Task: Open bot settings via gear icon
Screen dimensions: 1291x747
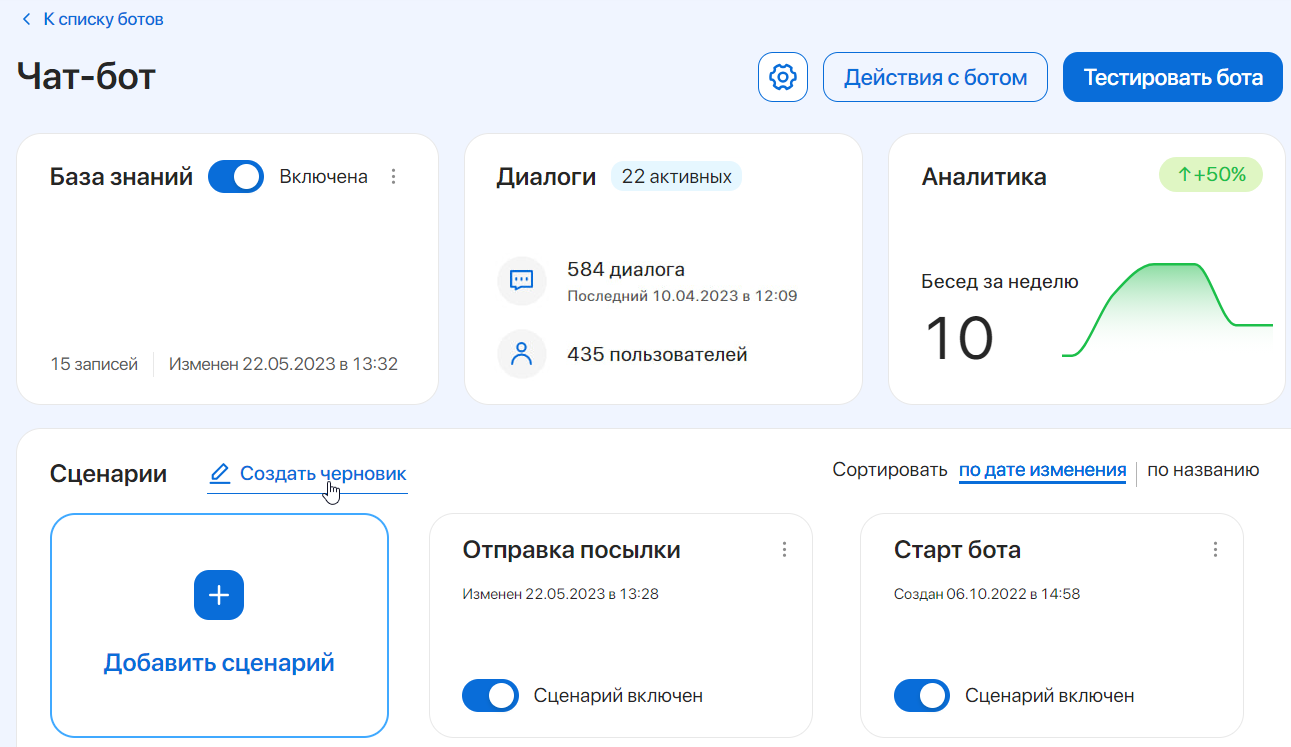Action: pyautogui.click(x=783, y=76)
